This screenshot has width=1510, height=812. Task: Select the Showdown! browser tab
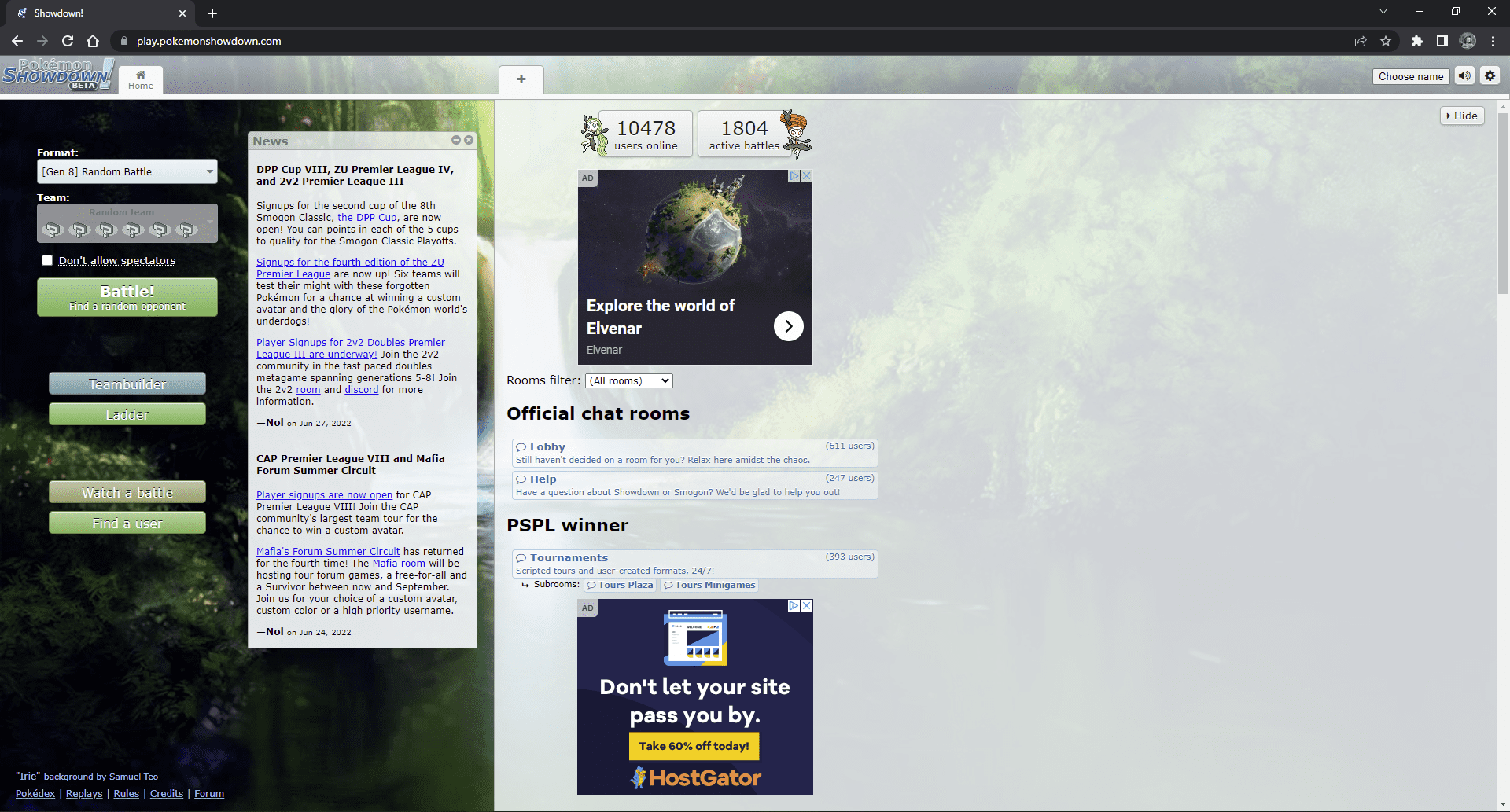[x=101, y=13]
